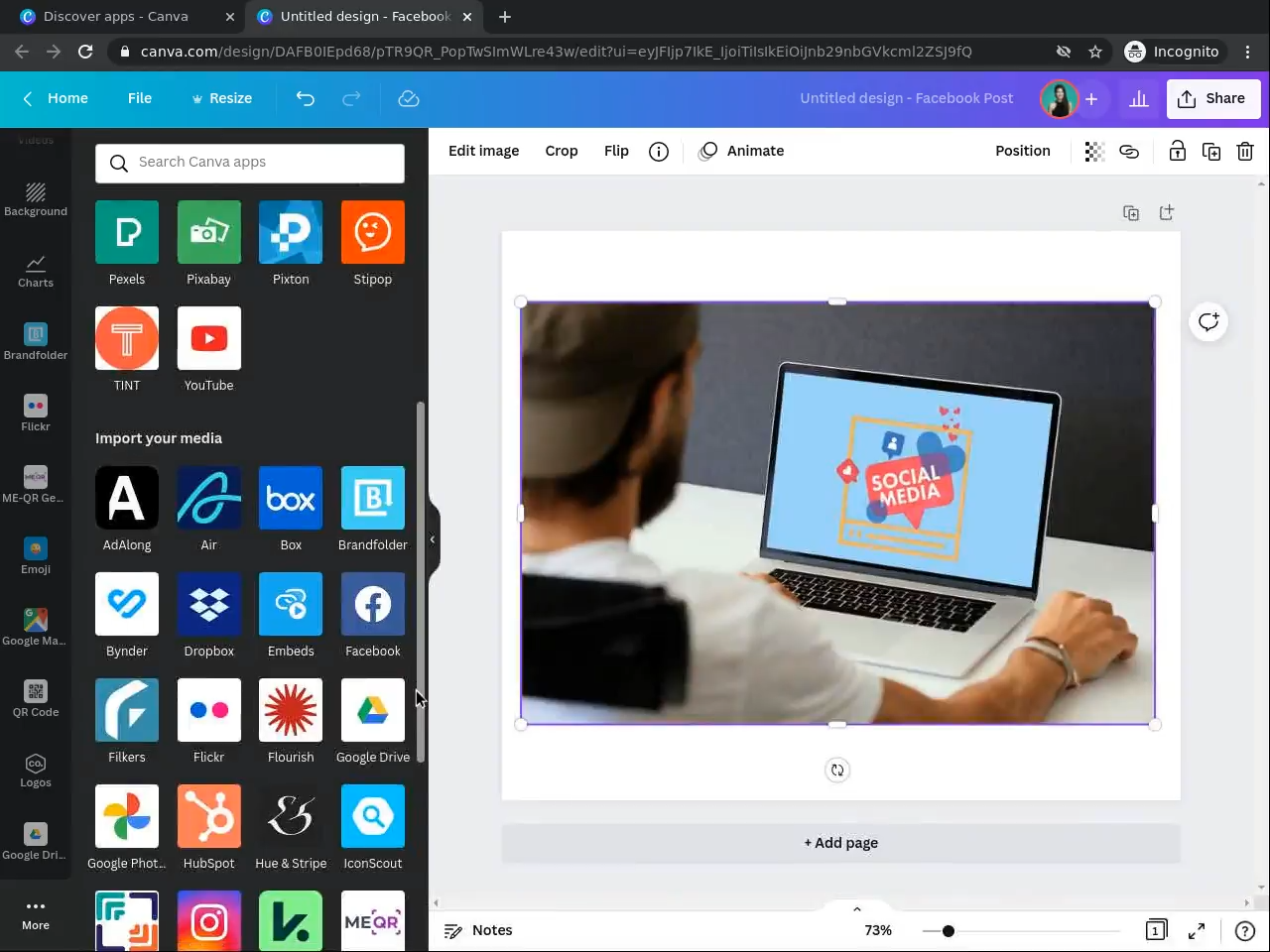
Task: Delete the selected image
Action: point(1245,151)
